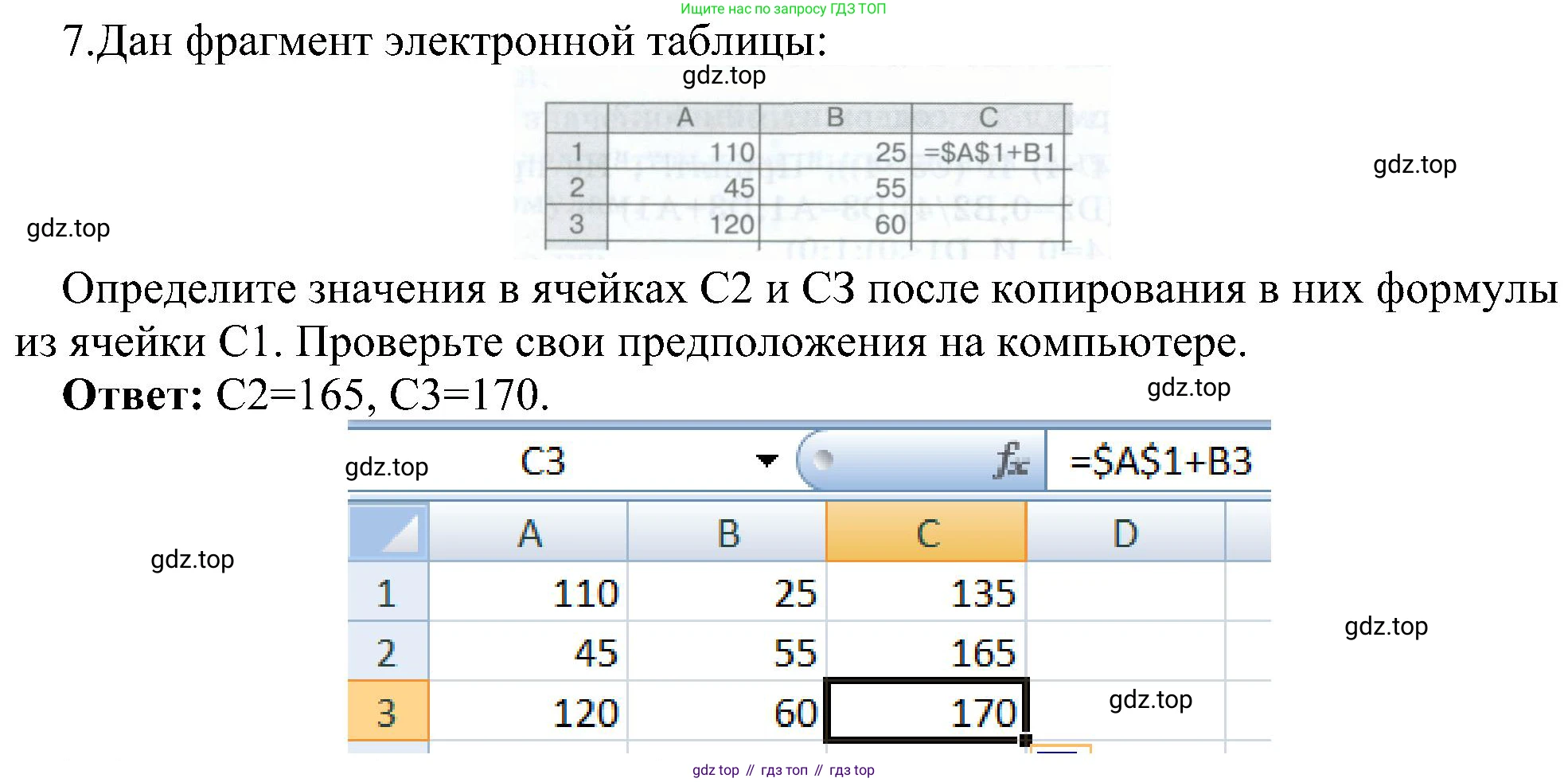Select column A header
1568x782 pixels.
point(529,533)
